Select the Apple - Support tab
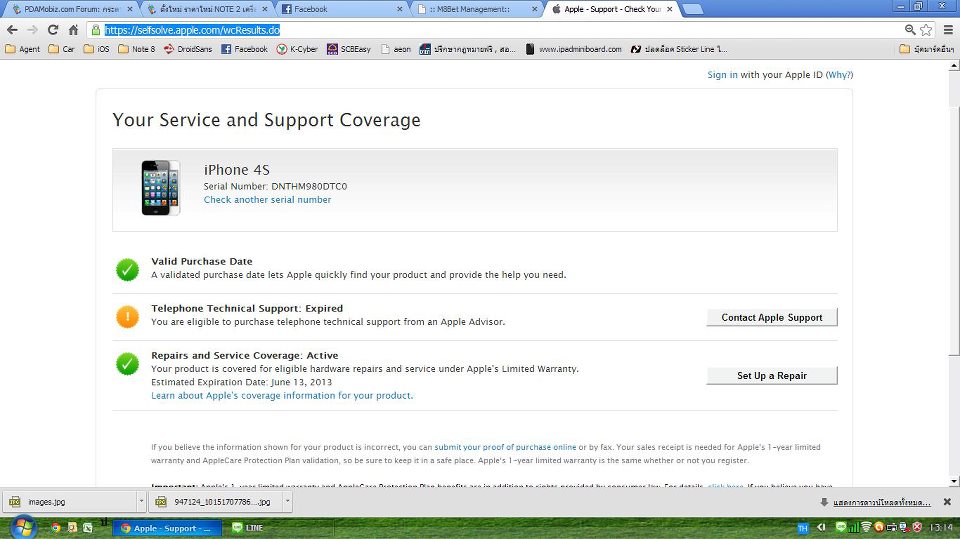This screenshot has height=539, width=960. [612, 9]
